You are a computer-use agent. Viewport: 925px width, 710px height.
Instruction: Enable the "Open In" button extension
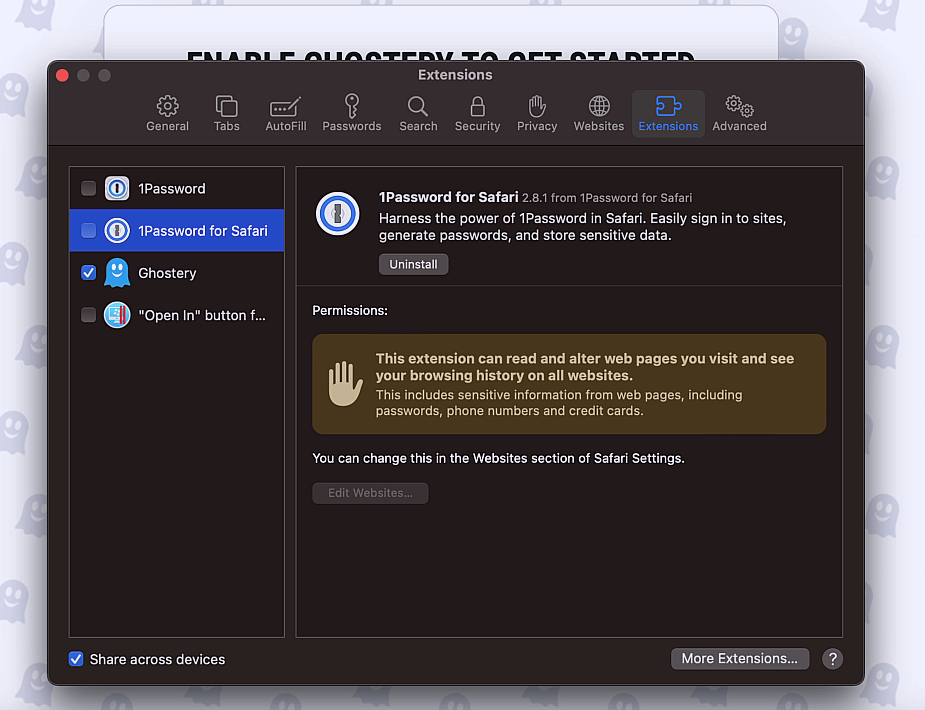[x=88, y=314]
